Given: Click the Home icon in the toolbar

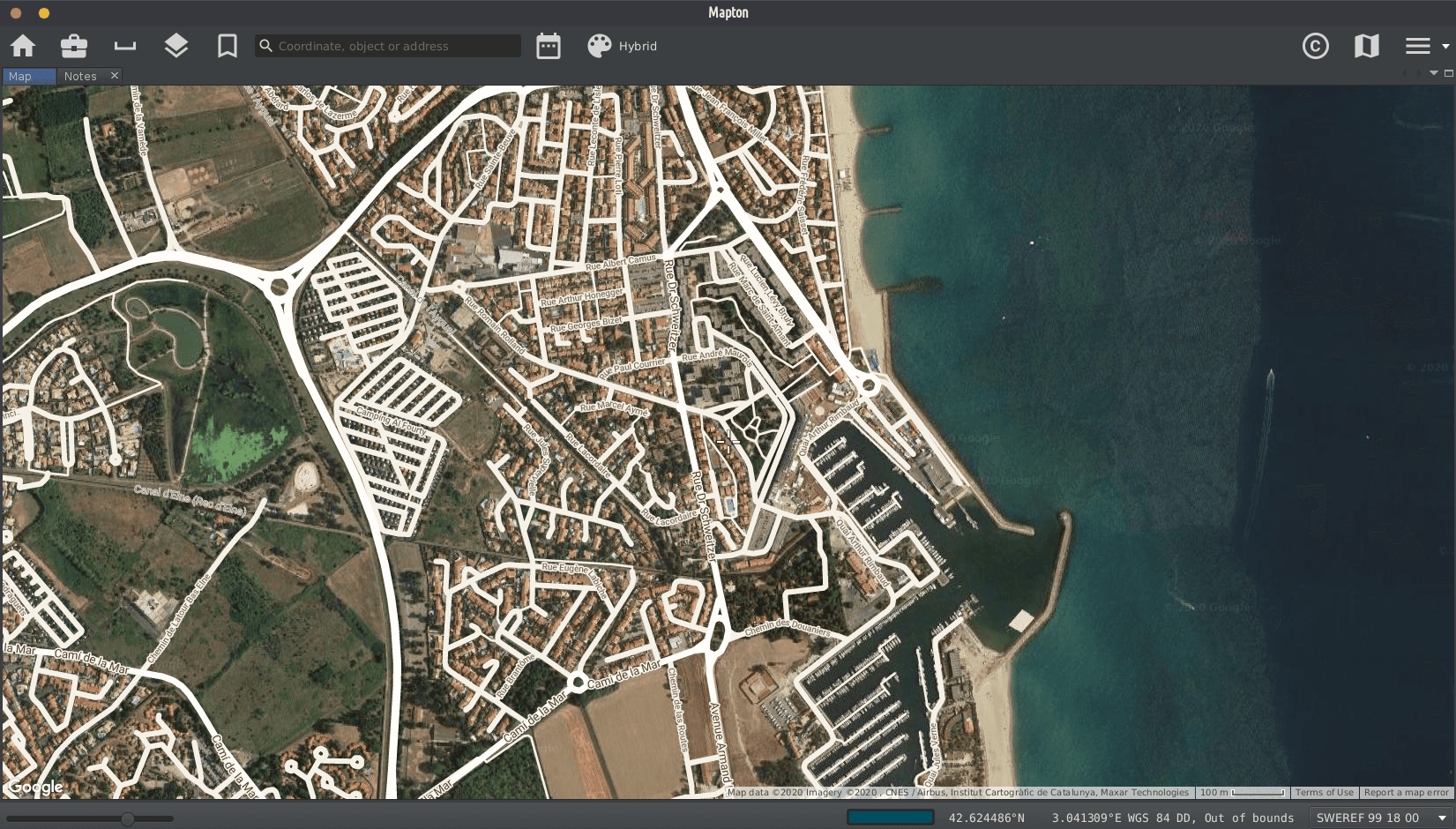Looking at the screenshot, I should coord(24,46).
